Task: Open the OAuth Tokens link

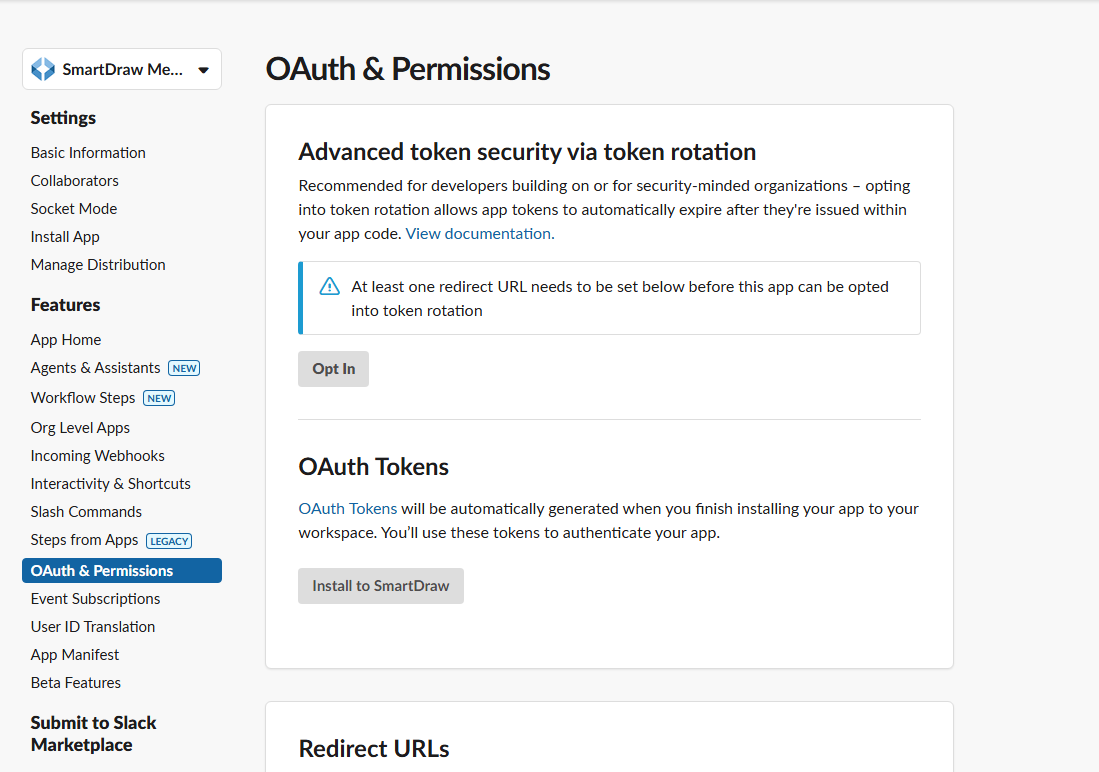Action: pyautogui.click(x=347, y=508)
